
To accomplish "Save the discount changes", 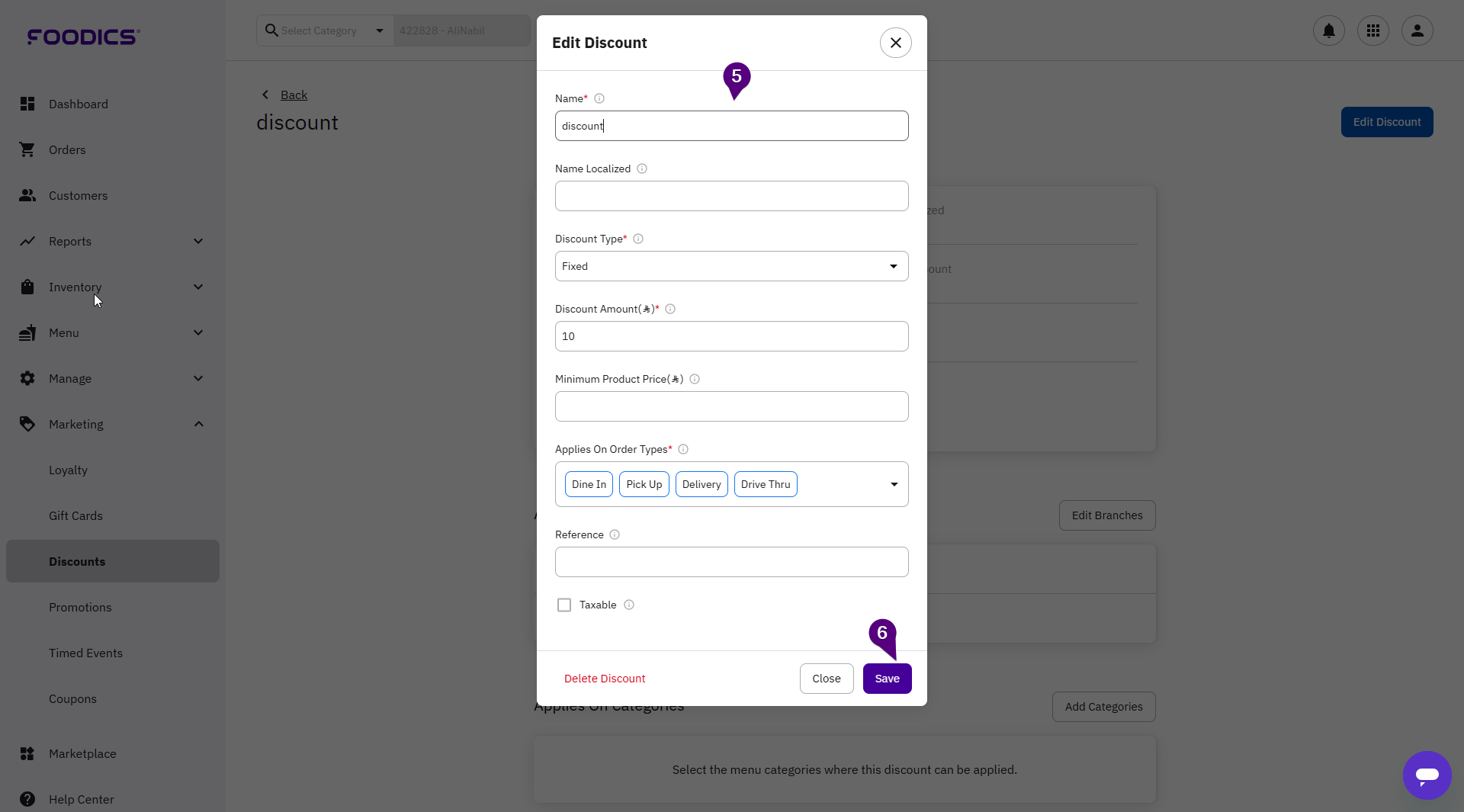I will point(887,679).
